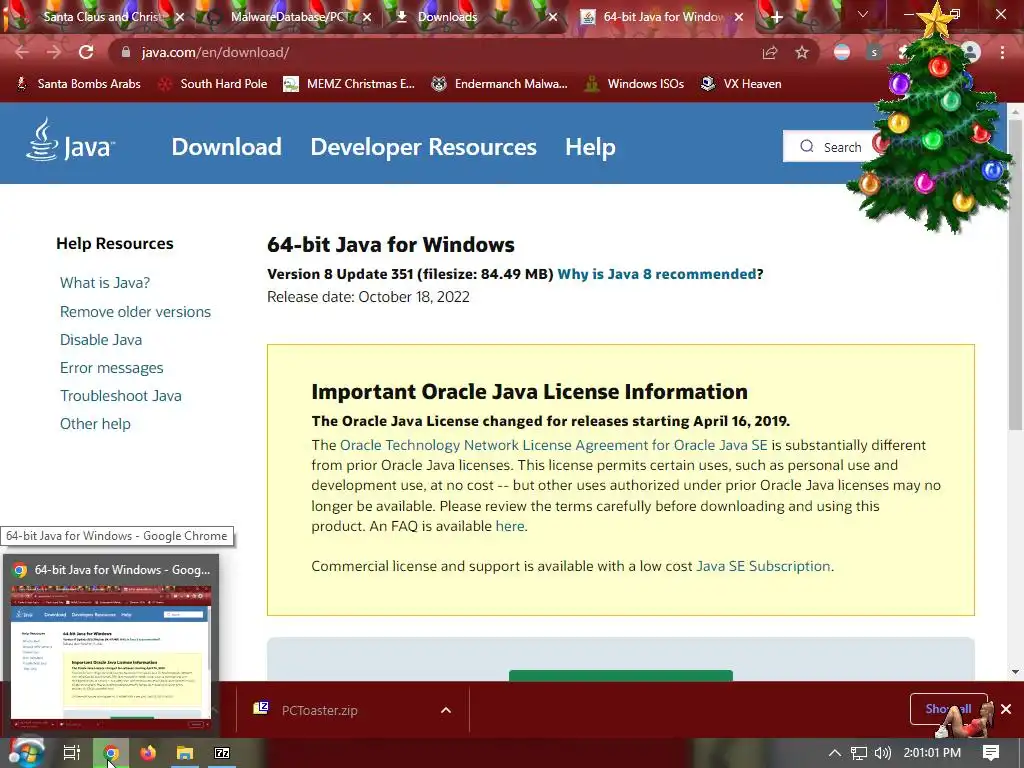
Task: Open Santa Bombs Arabs bookmark
Action: click(78, 84)
